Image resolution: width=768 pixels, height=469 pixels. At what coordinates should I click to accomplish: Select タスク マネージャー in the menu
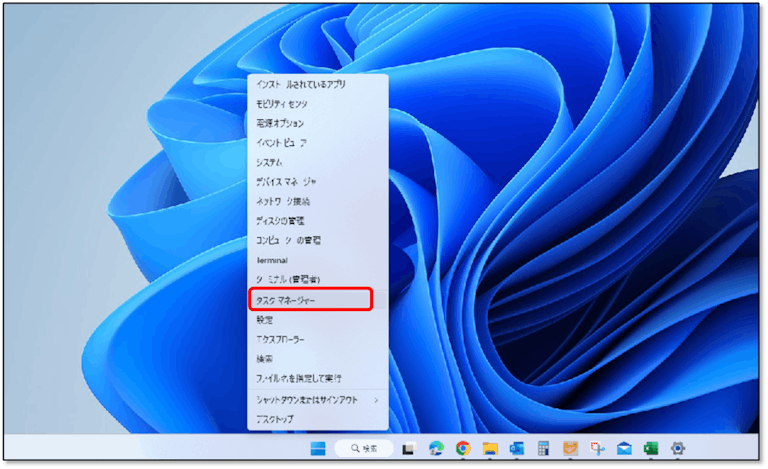coord(318,300)
